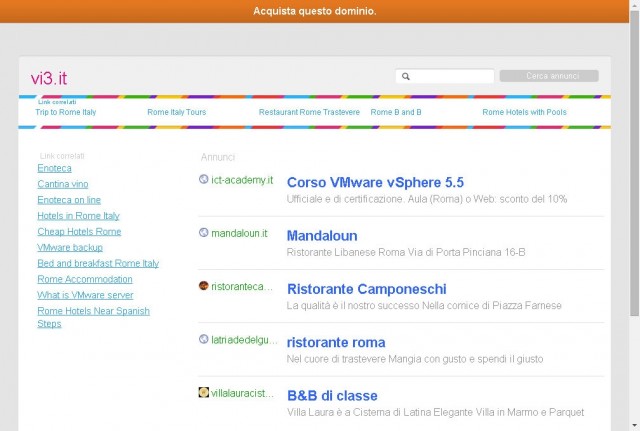Open B&B di classe ad headline

pos(332,395)
